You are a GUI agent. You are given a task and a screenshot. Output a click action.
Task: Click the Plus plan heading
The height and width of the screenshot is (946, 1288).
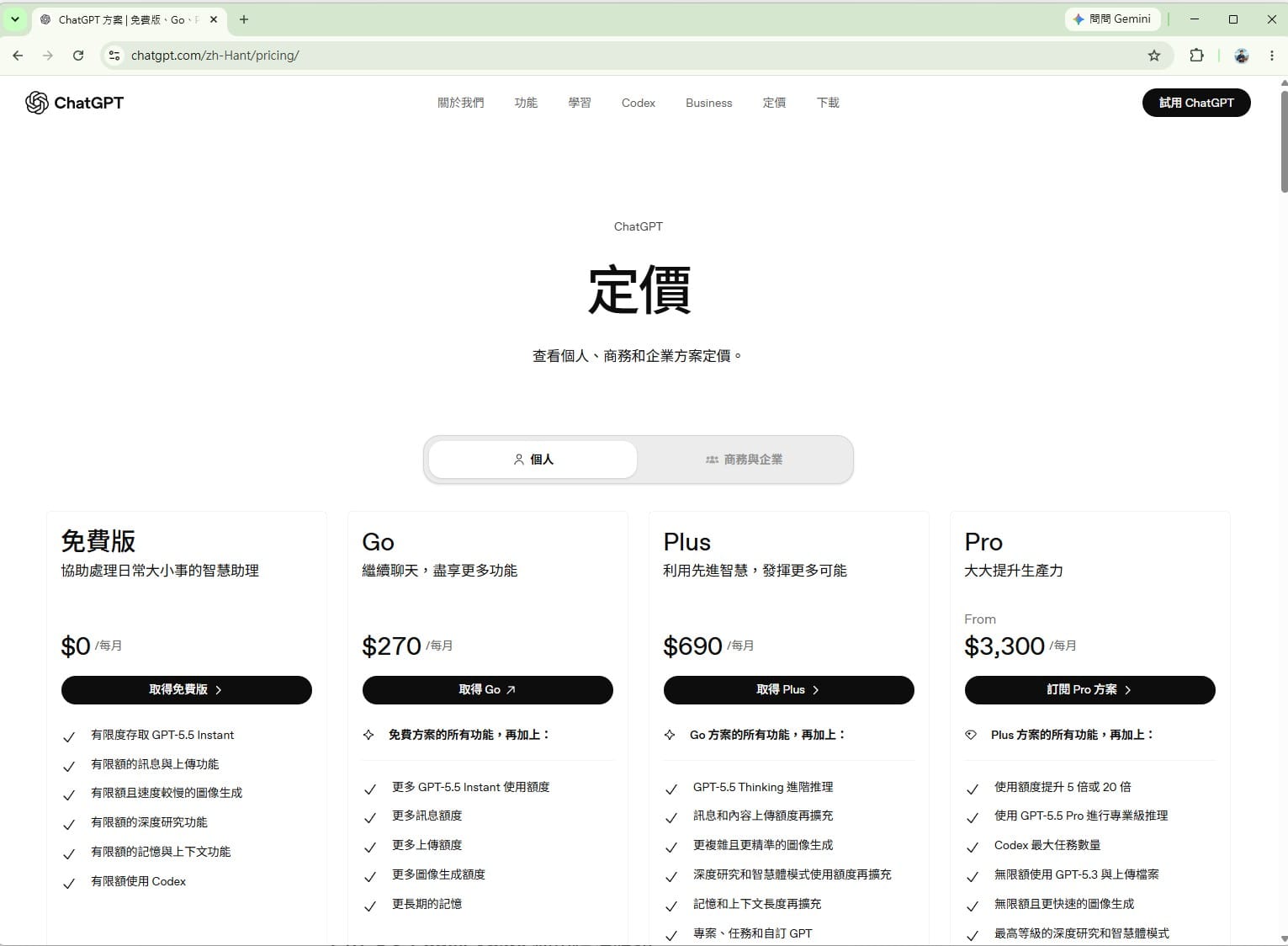[x=686, y=542]
